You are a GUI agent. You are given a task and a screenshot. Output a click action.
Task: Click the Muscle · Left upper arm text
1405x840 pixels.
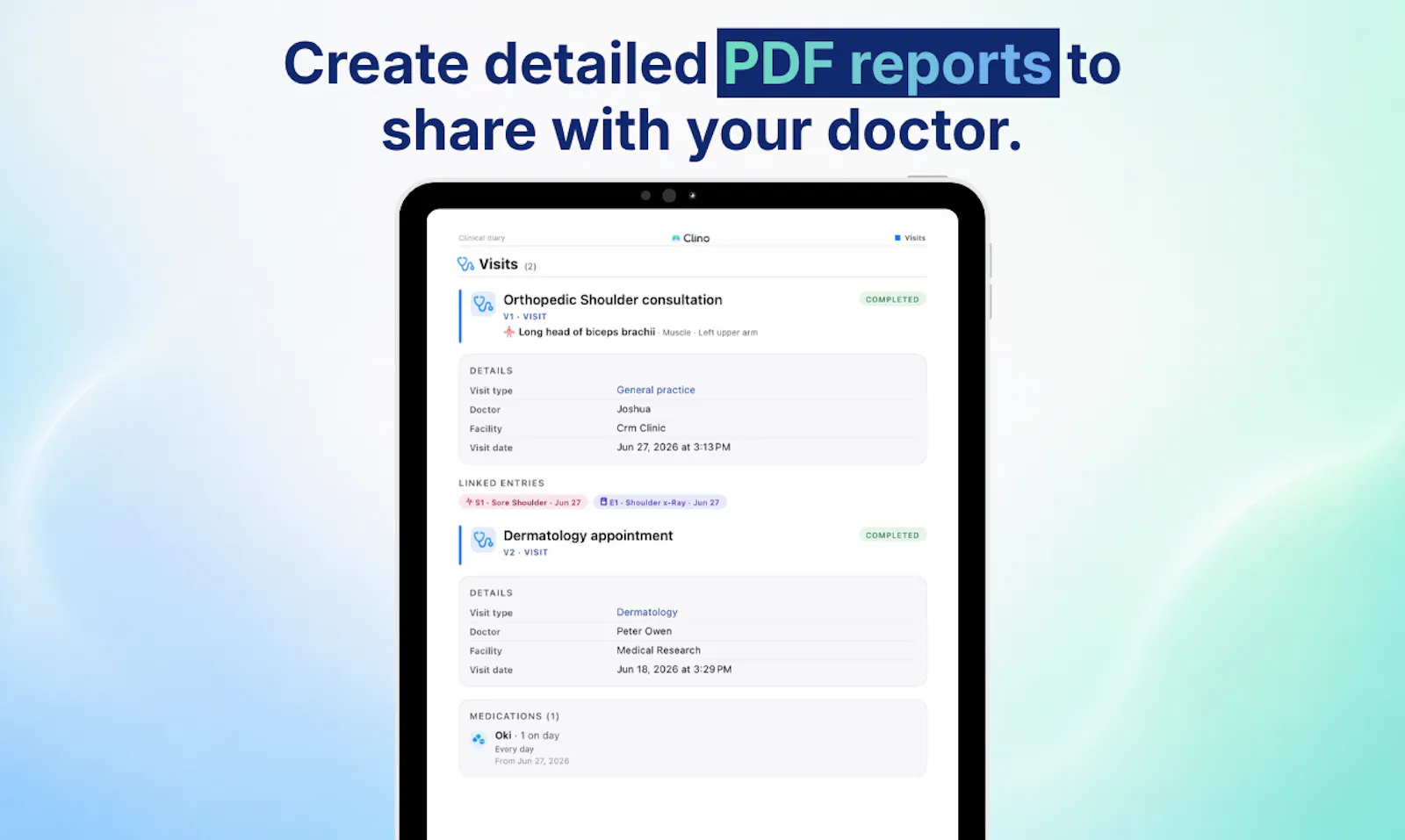click(710, 333)
